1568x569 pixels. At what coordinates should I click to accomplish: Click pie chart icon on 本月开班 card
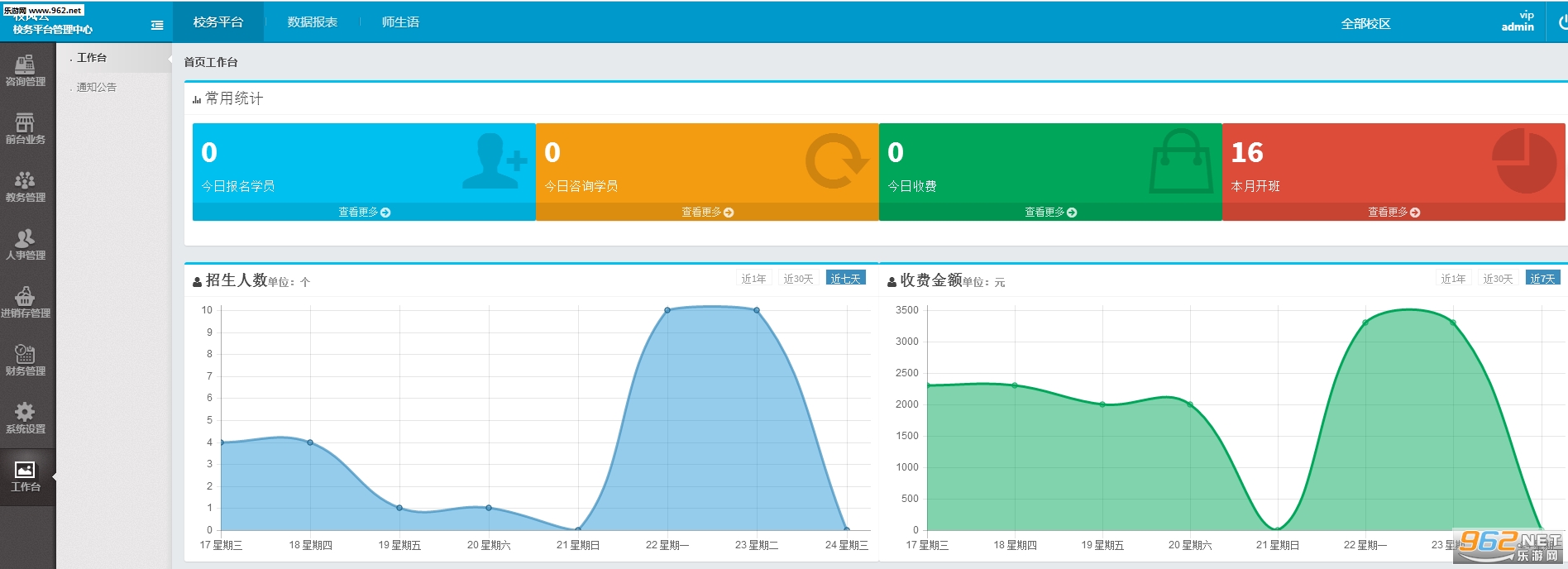click(x=1524, y=161)
